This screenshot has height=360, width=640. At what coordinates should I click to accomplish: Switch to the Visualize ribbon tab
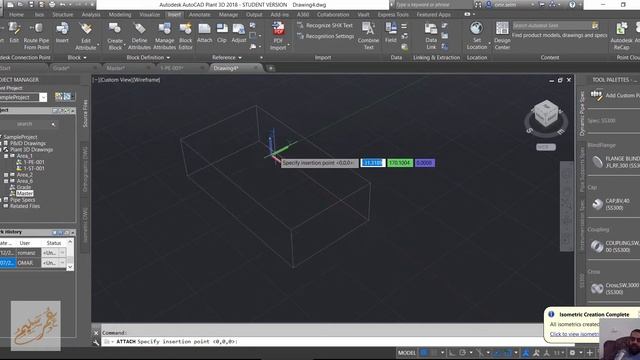coord(150,14)
